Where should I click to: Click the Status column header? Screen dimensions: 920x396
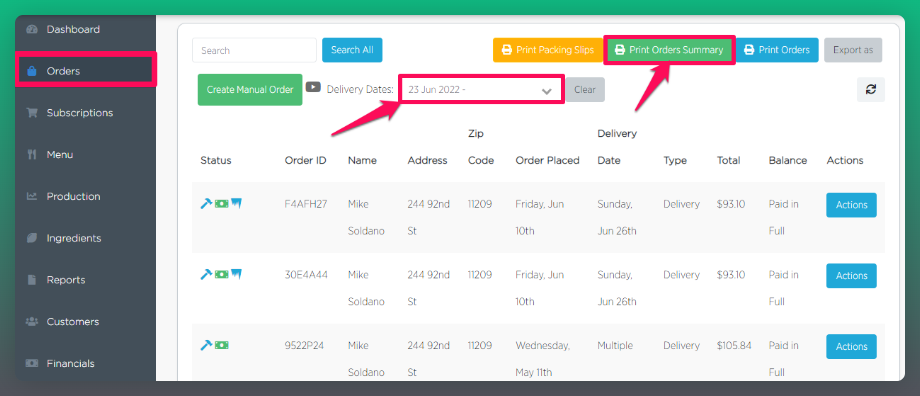click(x=215, y=160)
